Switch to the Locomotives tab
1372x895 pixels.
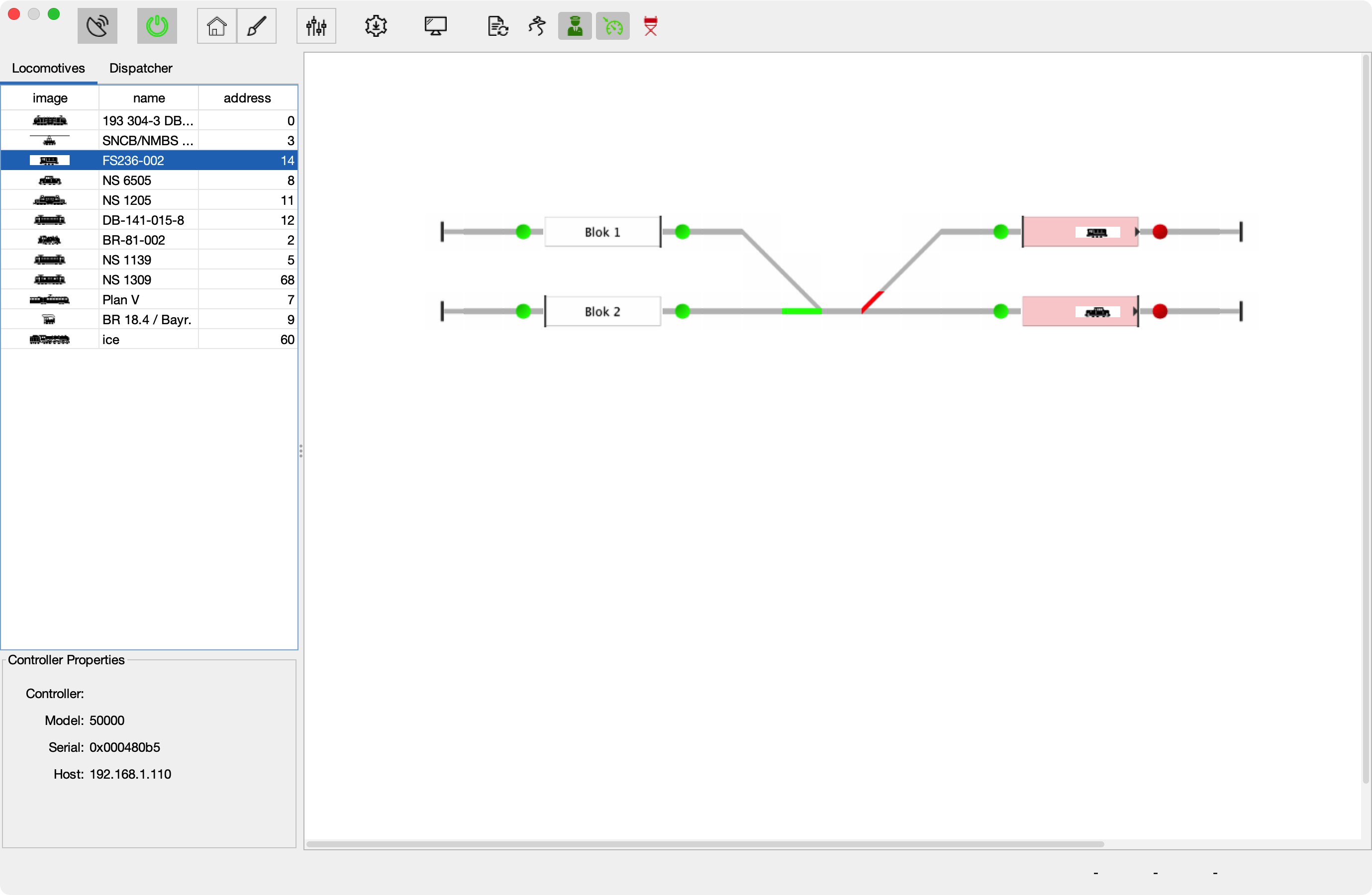click(48, 68)
